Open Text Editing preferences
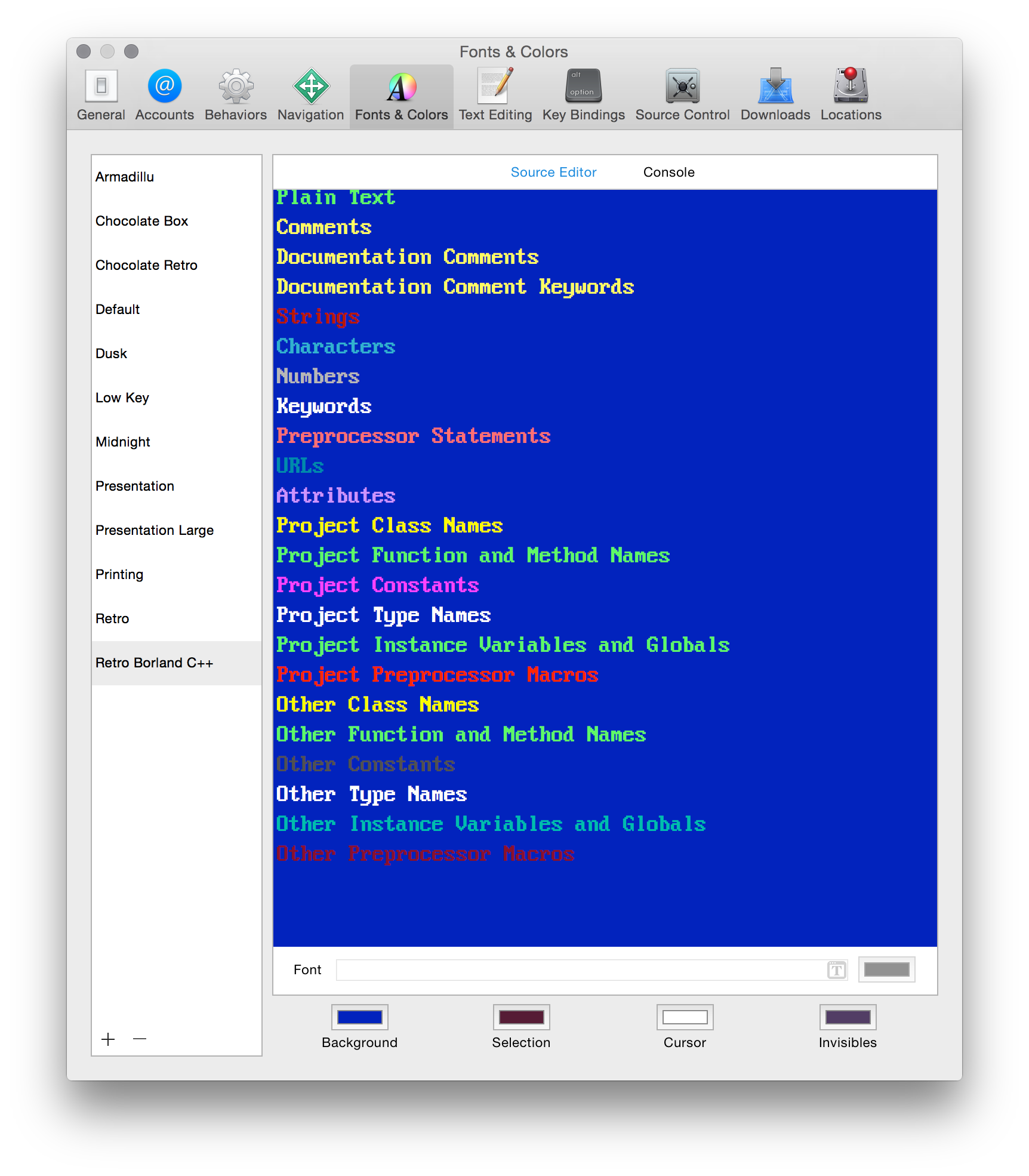The height and width of the screenshot is (1176, 1029). (495, 96)
